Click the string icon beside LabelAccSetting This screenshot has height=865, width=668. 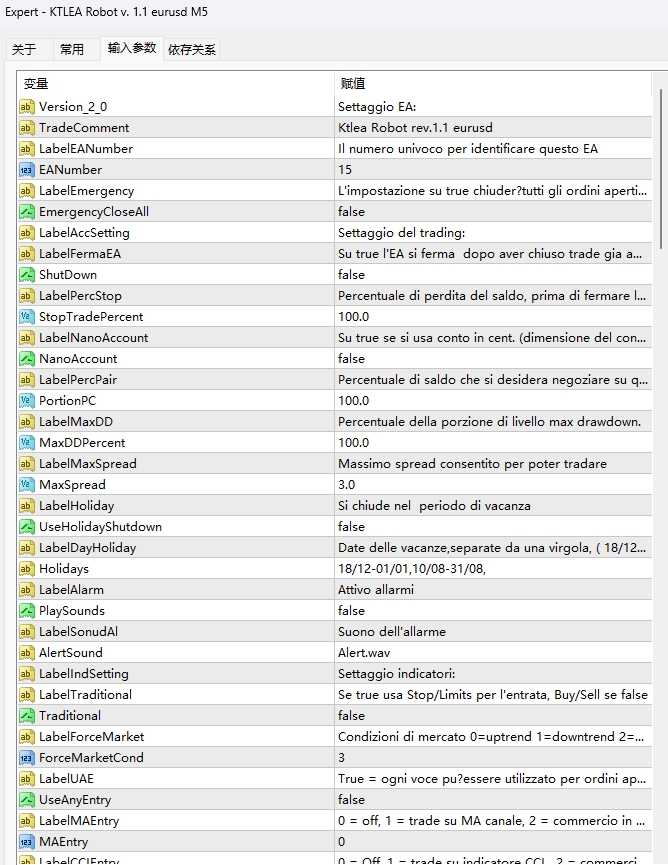pyautogui.click(x=26, y=232)
